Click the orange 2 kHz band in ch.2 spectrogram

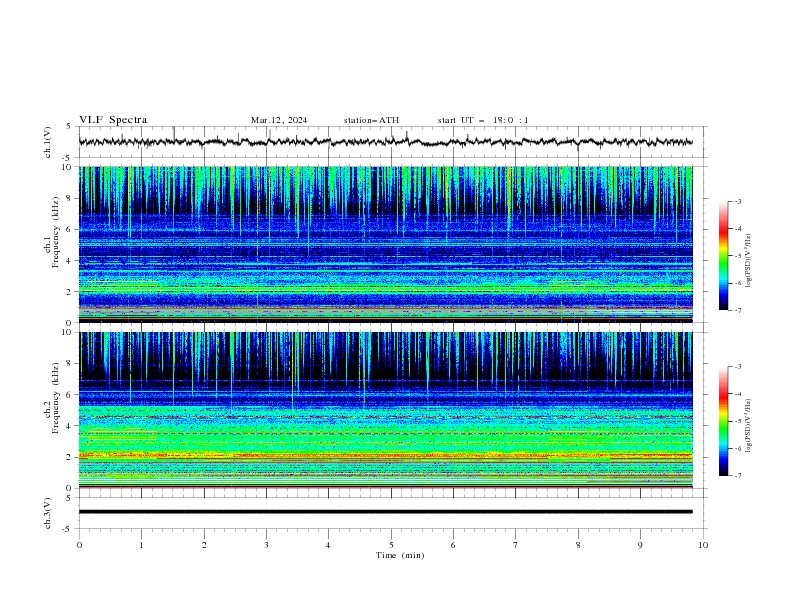(x=385, y=456)
